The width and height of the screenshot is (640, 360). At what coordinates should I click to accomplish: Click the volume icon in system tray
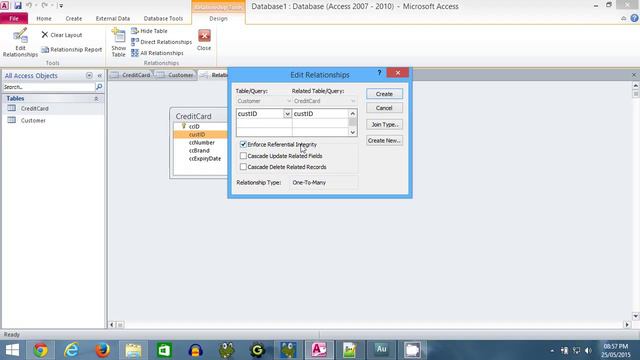[x=588, y=351]
